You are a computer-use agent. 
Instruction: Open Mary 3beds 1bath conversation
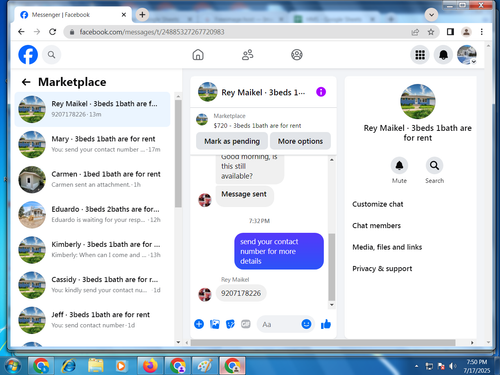[92, 144]
